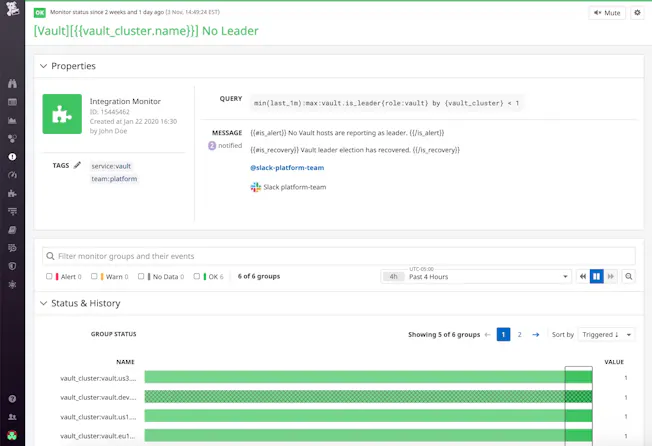652x446 pixels.
Task: Check the No Data filter checkbox
Action: pyautogui.click(x=142, y=276)
